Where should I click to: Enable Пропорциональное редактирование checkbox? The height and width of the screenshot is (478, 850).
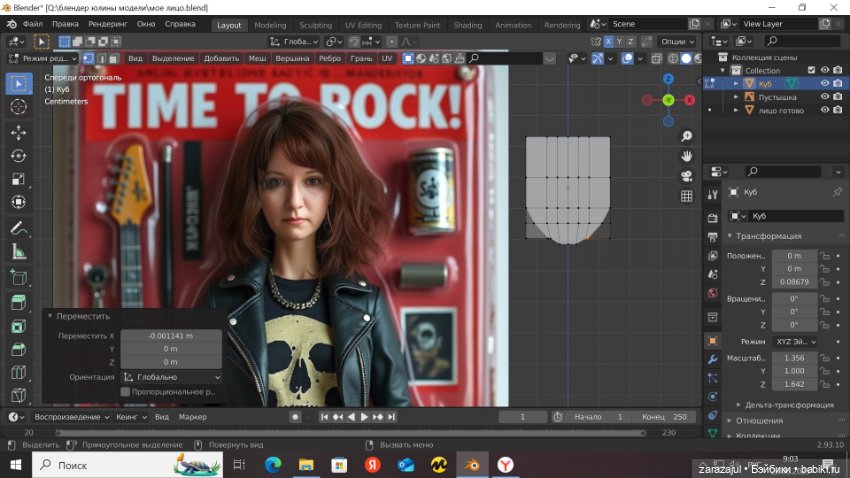pos(125,392)
